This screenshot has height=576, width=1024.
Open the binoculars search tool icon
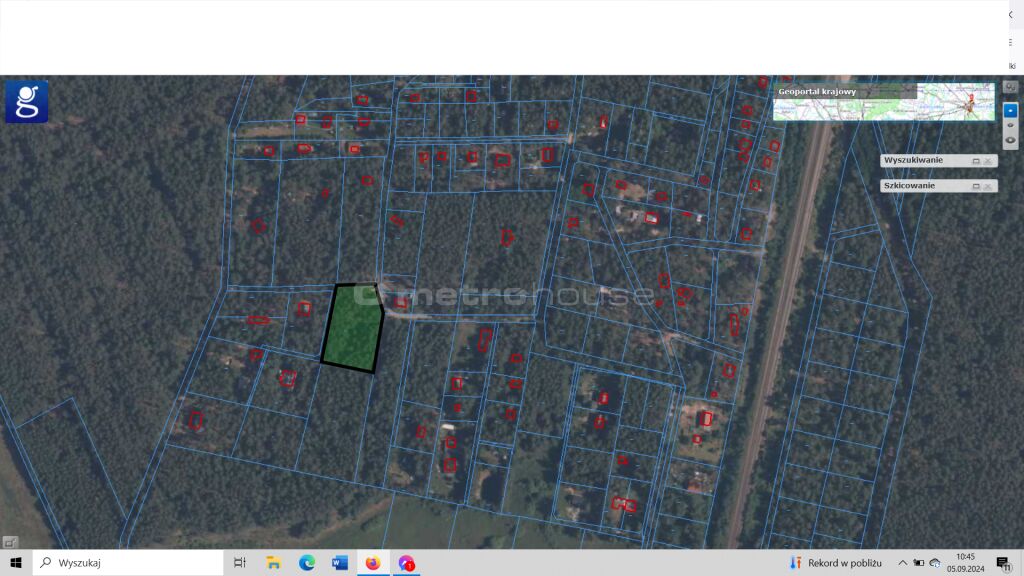pyautogui.click(x=1010, y=88)
